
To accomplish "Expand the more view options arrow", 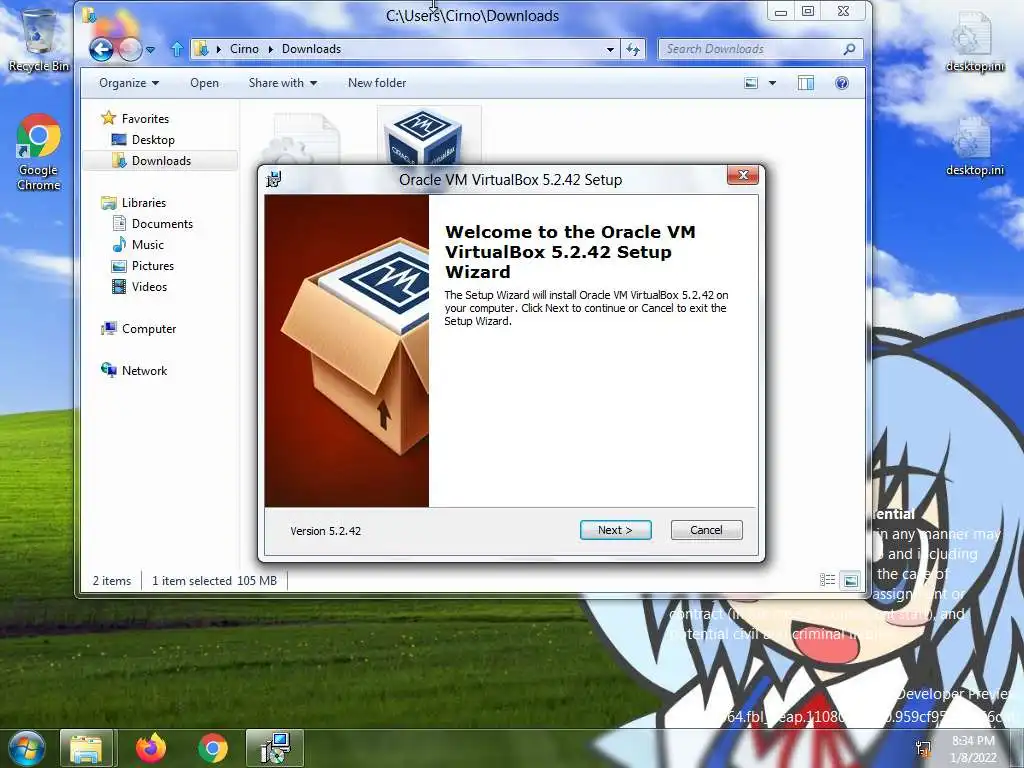I will click(x=773, y=83).
